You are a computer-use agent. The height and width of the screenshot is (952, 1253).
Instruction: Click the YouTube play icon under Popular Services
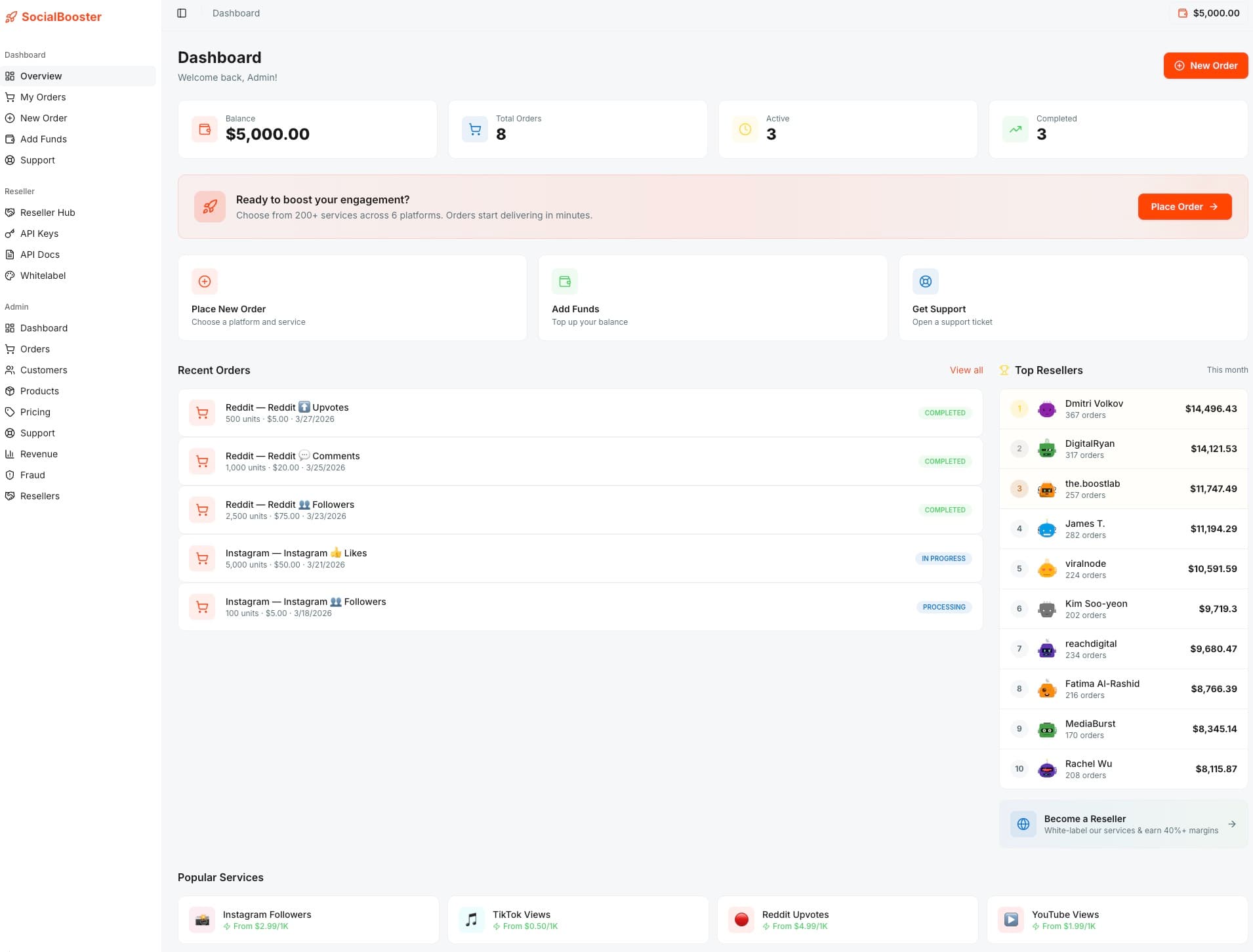(x=1011, y=919)
